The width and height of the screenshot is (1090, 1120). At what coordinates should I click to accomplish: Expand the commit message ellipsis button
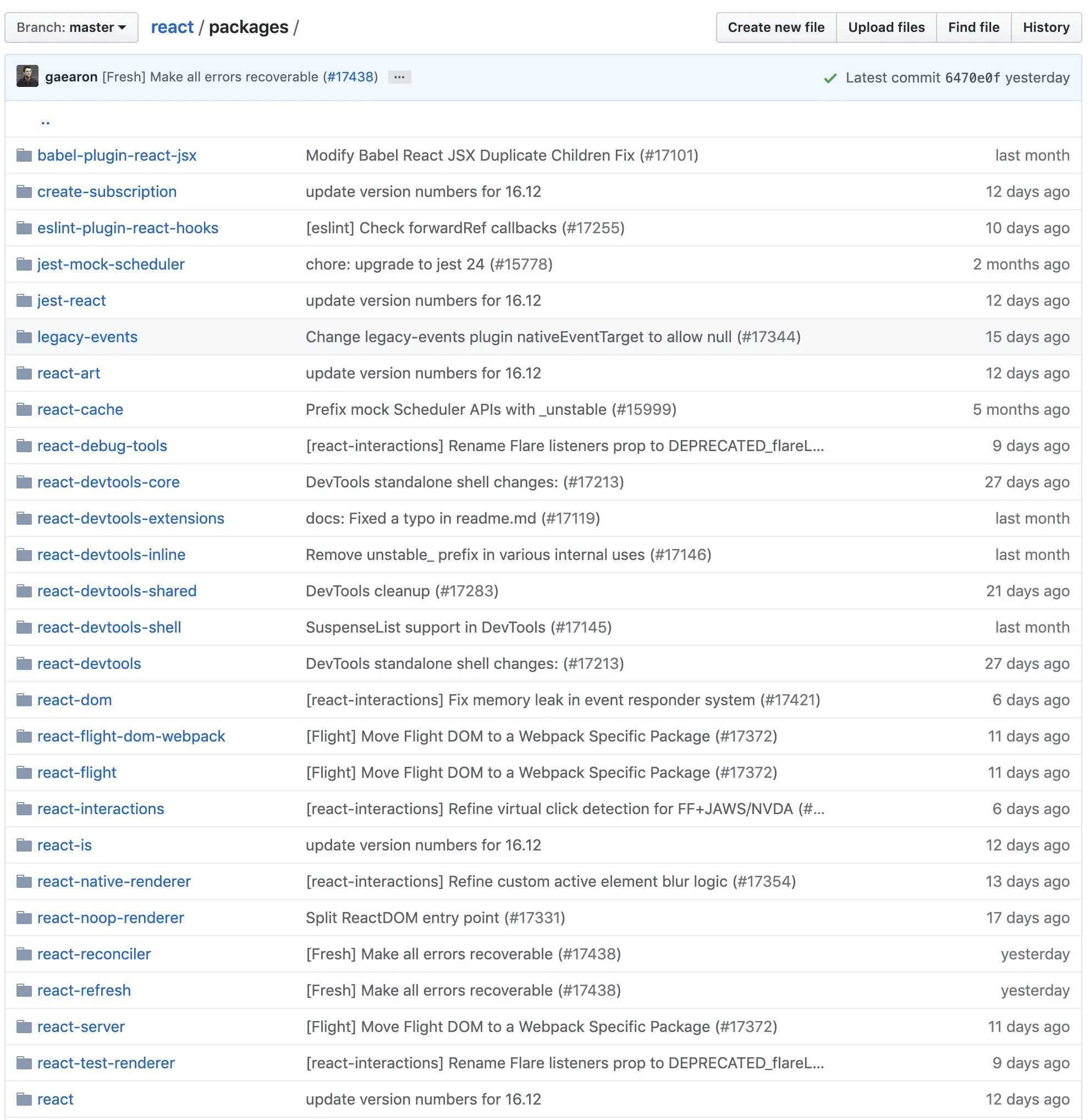coord(399,76)
